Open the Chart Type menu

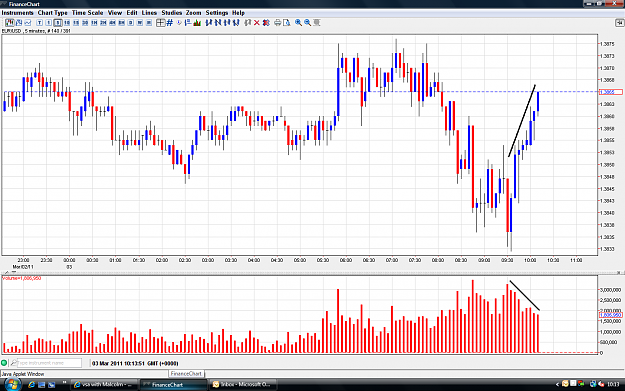click(53, 13)
